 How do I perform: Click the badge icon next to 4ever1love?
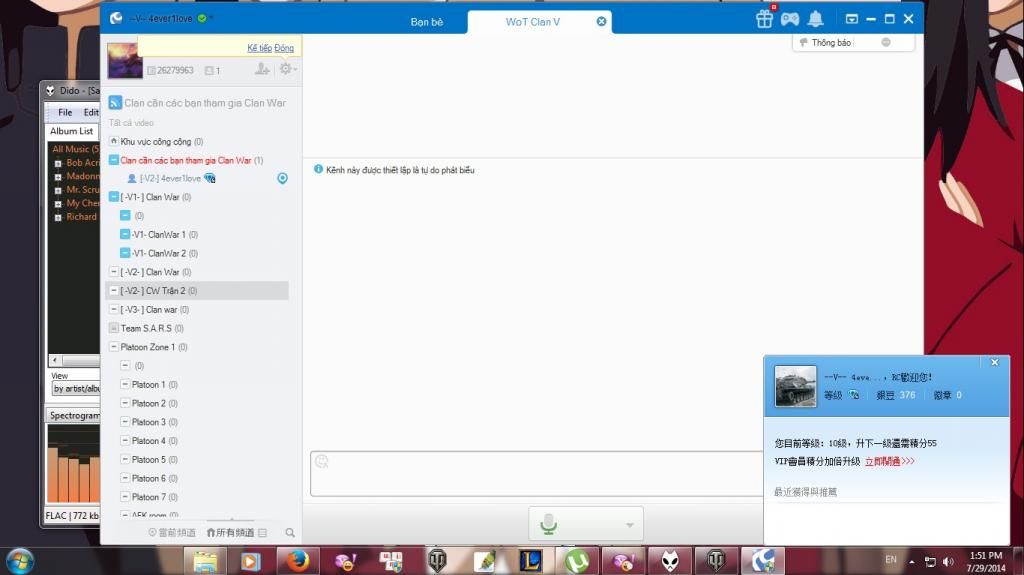point(210,178)
